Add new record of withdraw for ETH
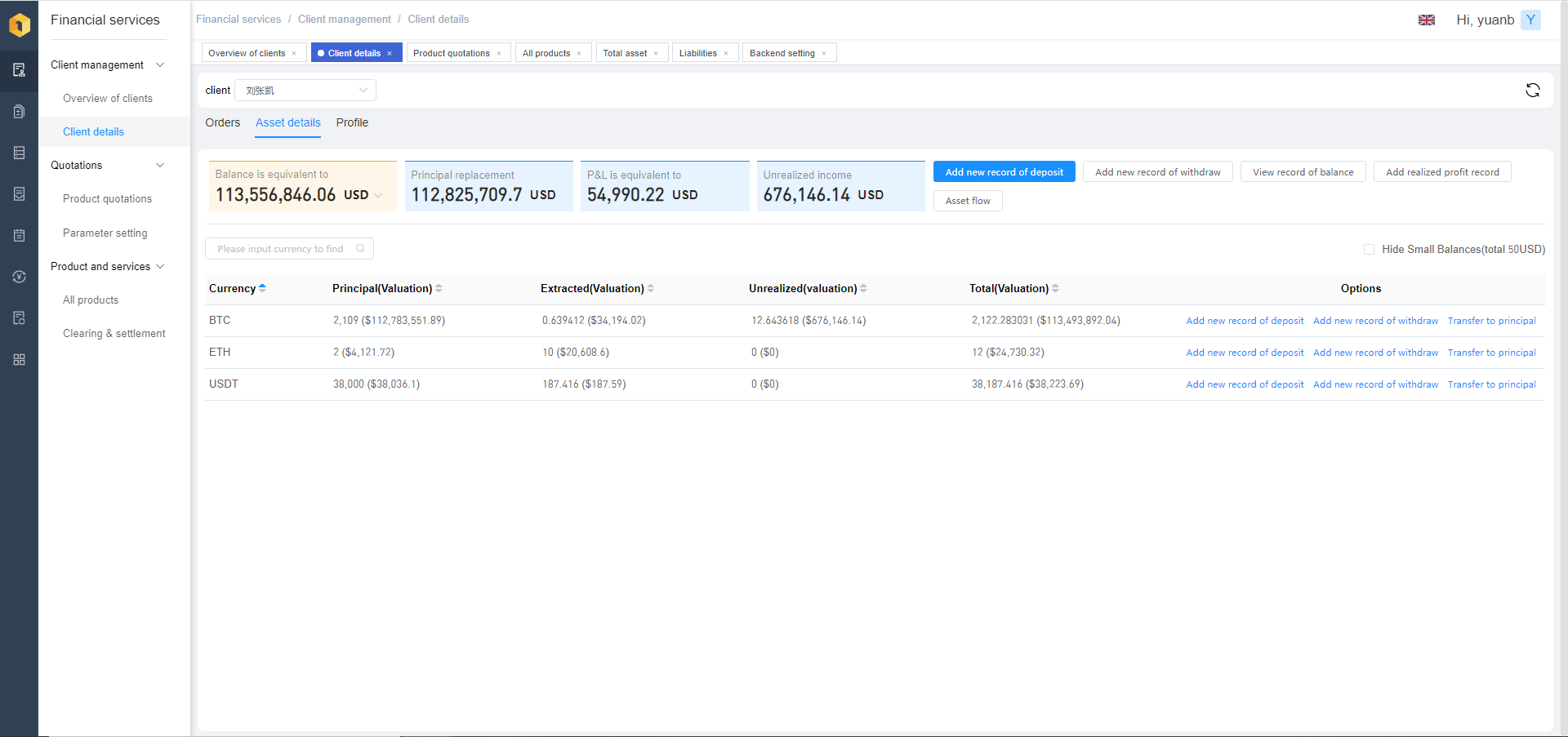This screenshot has height=737, width=1568. pos(1376,353)
